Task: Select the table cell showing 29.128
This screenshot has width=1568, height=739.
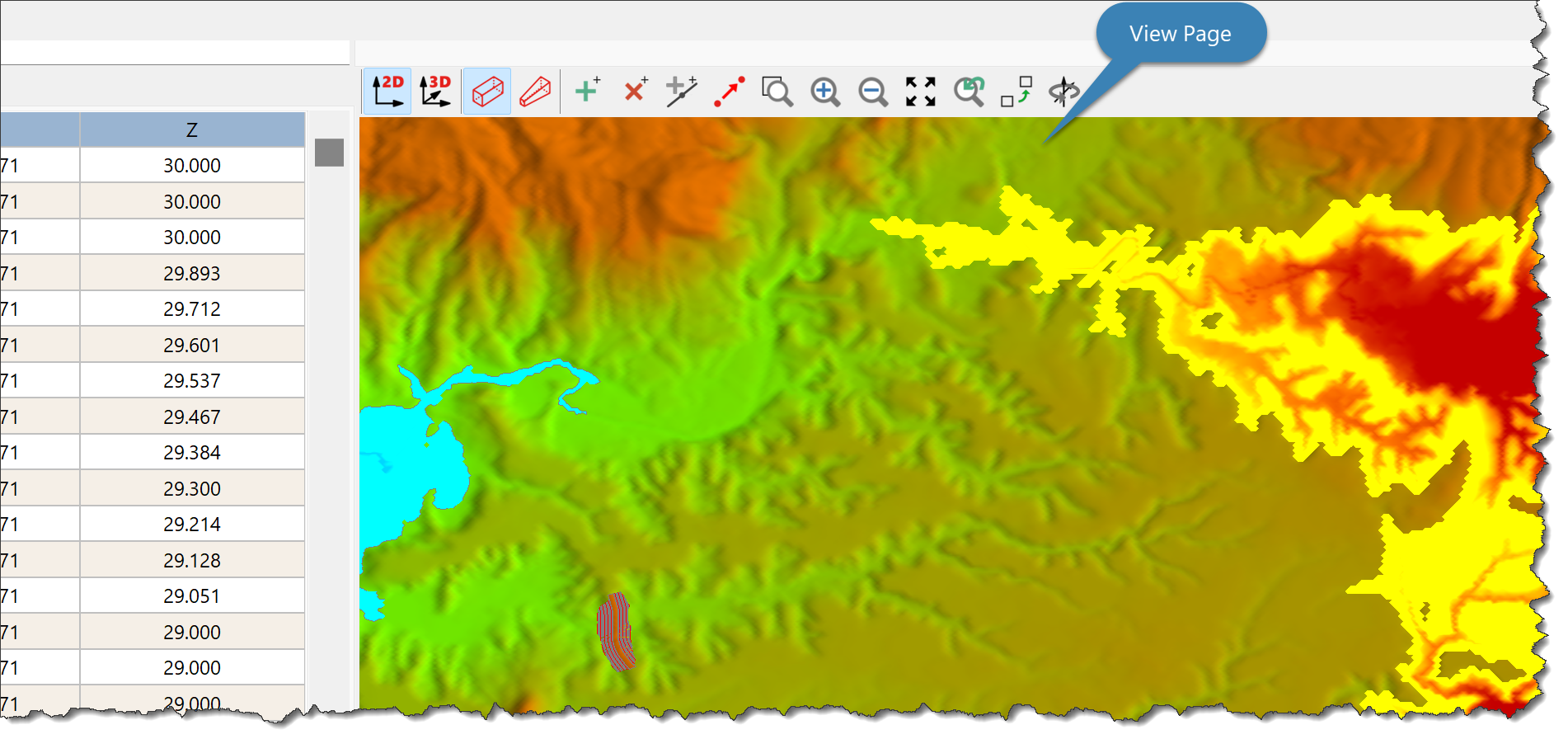Action: (192, 560)
